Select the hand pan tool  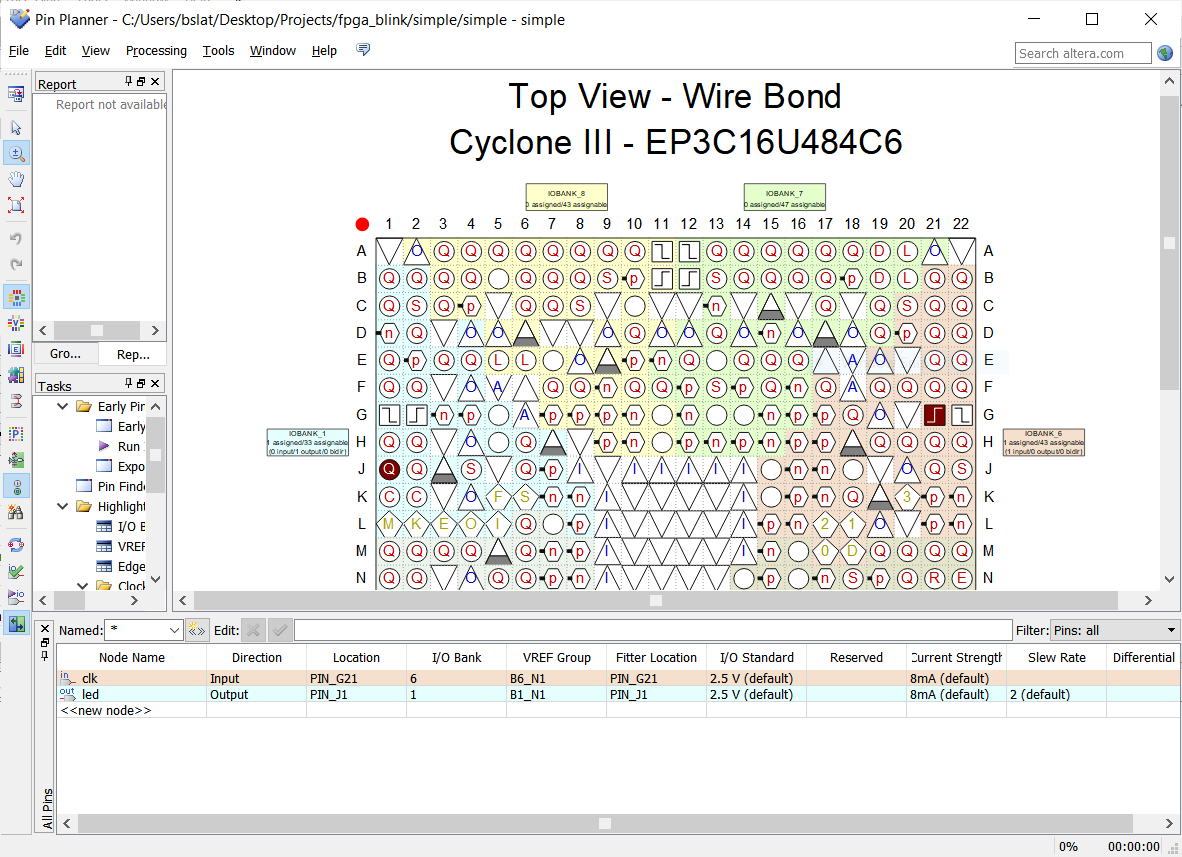(x=16, y=179)
